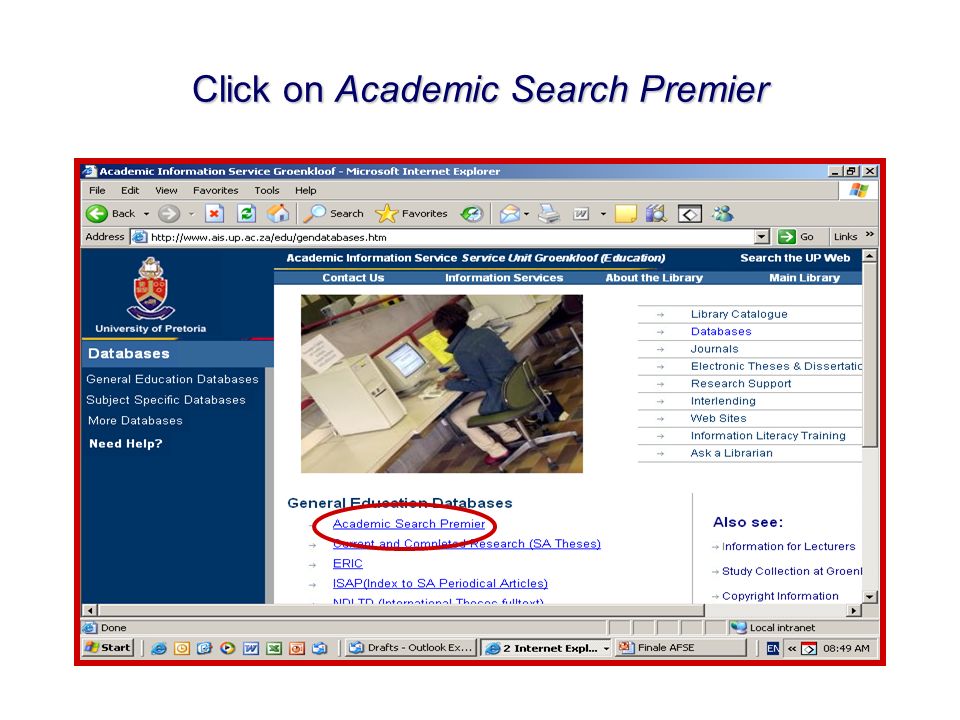Edit with Word toolbar icon
The image size is (960, 720).
click(x=580, y=214)
